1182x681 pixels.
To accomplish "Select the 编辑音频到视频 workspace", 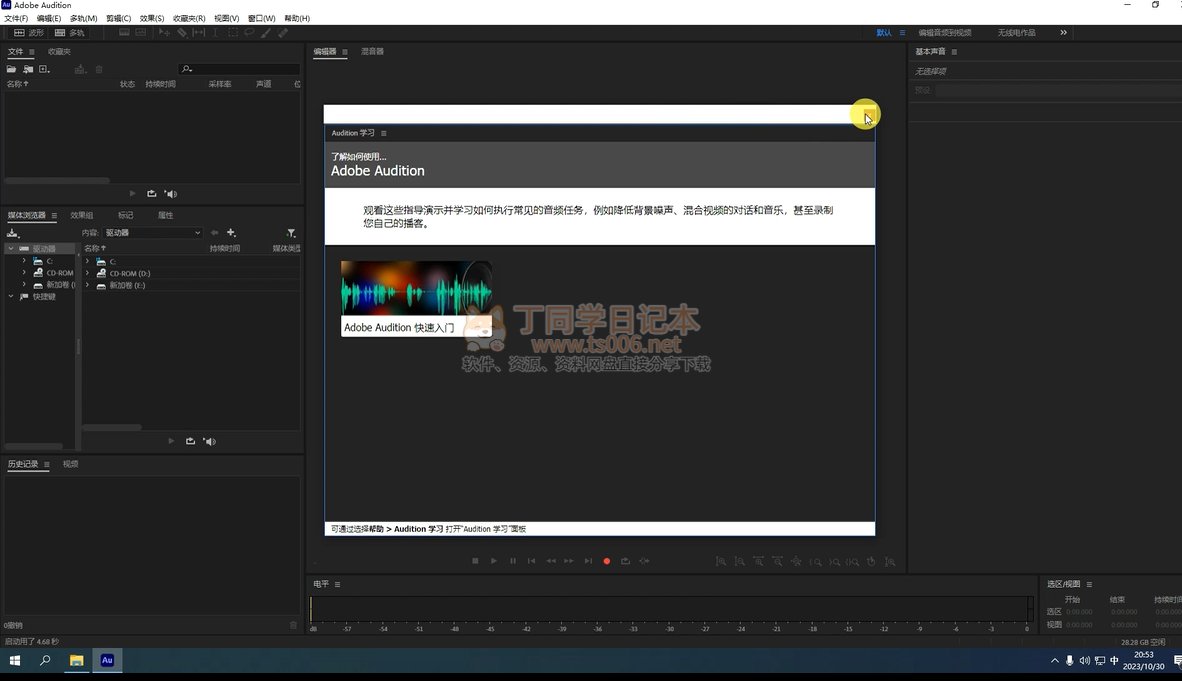I will pyautogui.click(x=944, y=33).
